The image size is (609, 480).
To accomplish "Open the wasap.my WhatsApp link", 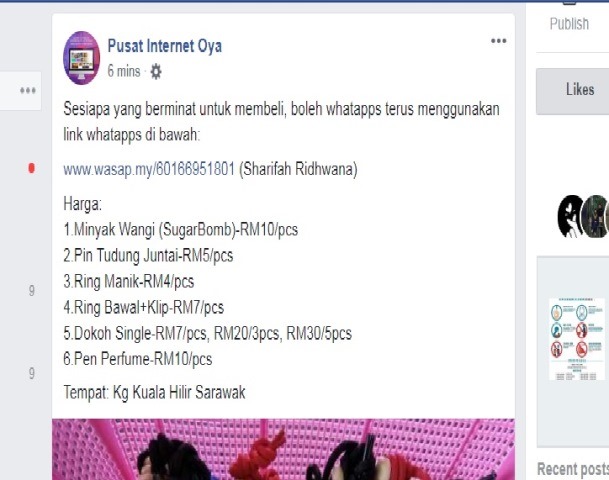I will tap(149, 169).
